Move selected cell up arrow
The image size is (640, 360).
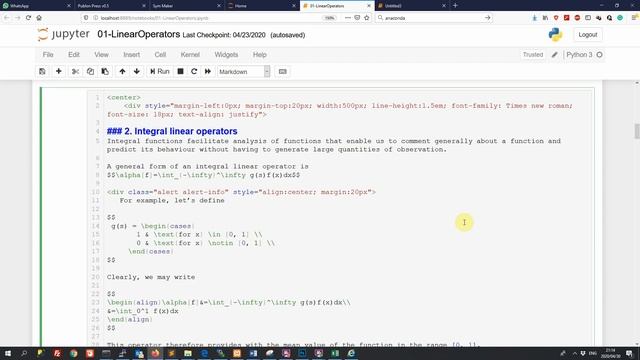pos(122,71)
